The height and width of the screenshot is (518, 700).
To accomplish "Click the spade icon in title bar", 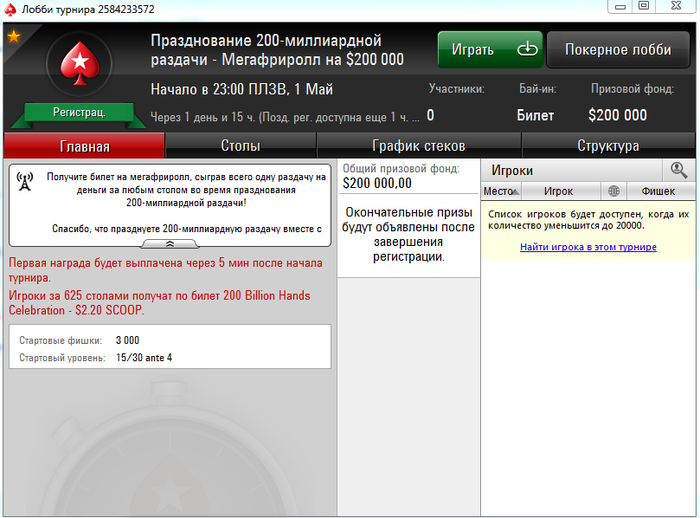I will [10, 8].
